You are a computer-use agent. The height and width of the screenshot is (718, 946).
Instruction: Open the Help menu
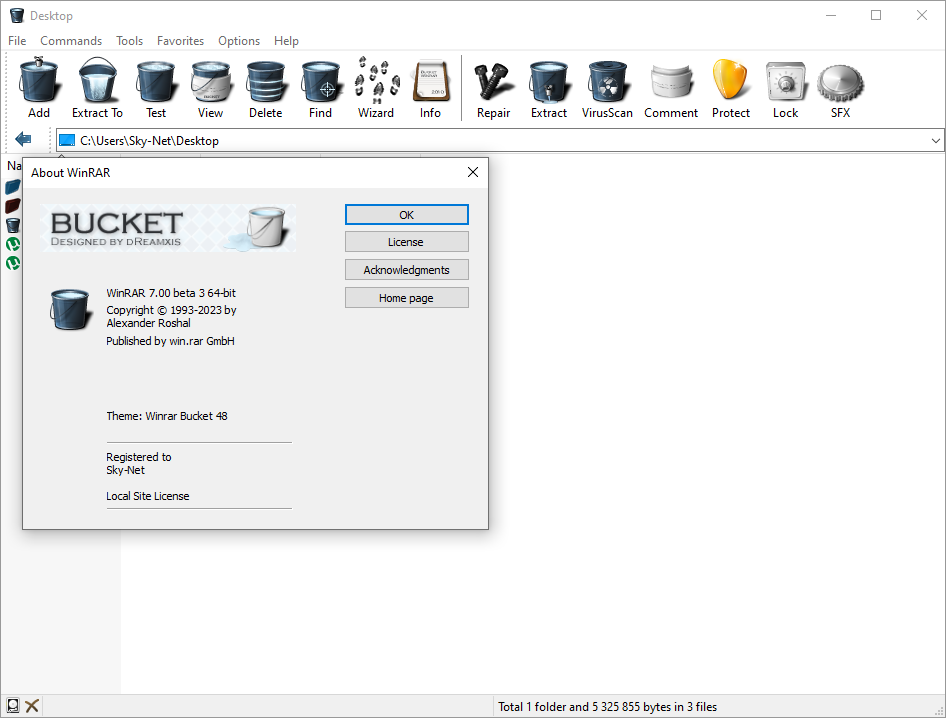point(286,40)
